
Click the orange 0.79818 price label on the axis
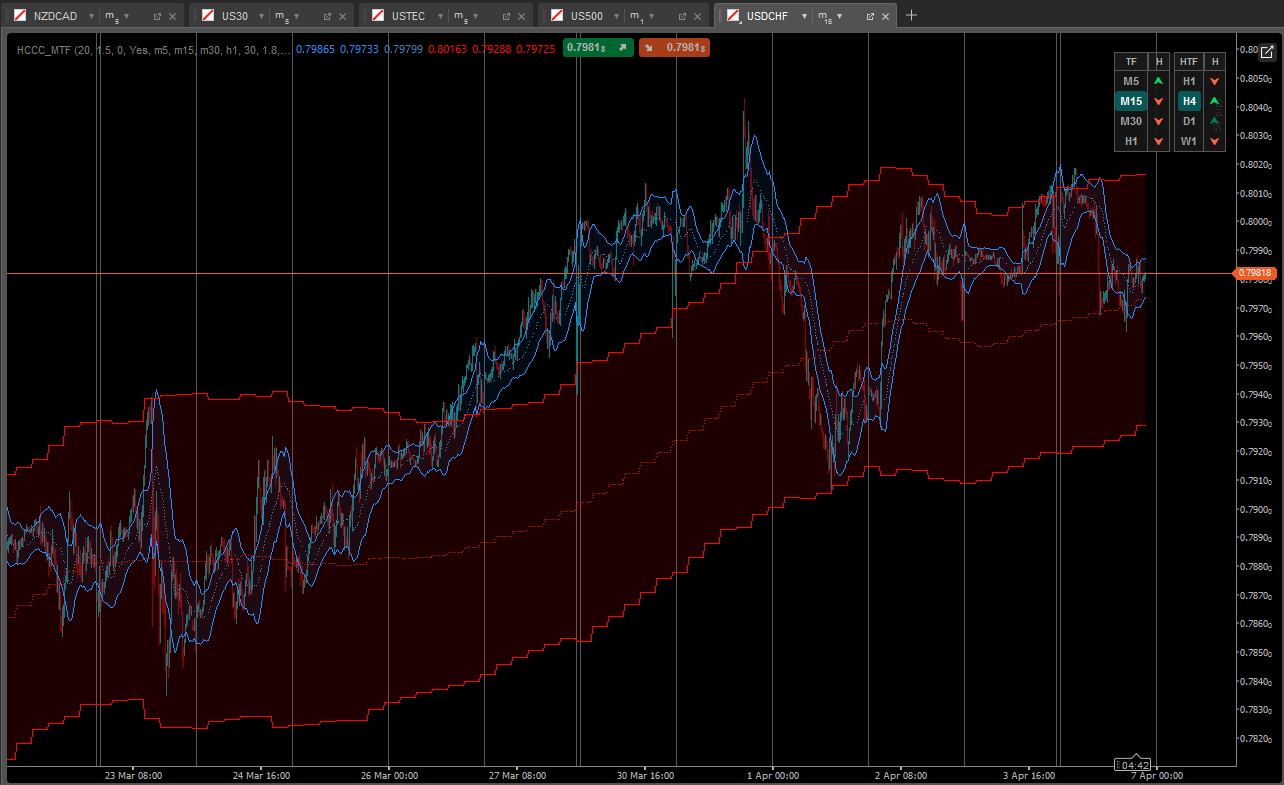[x=1253, y=273]
